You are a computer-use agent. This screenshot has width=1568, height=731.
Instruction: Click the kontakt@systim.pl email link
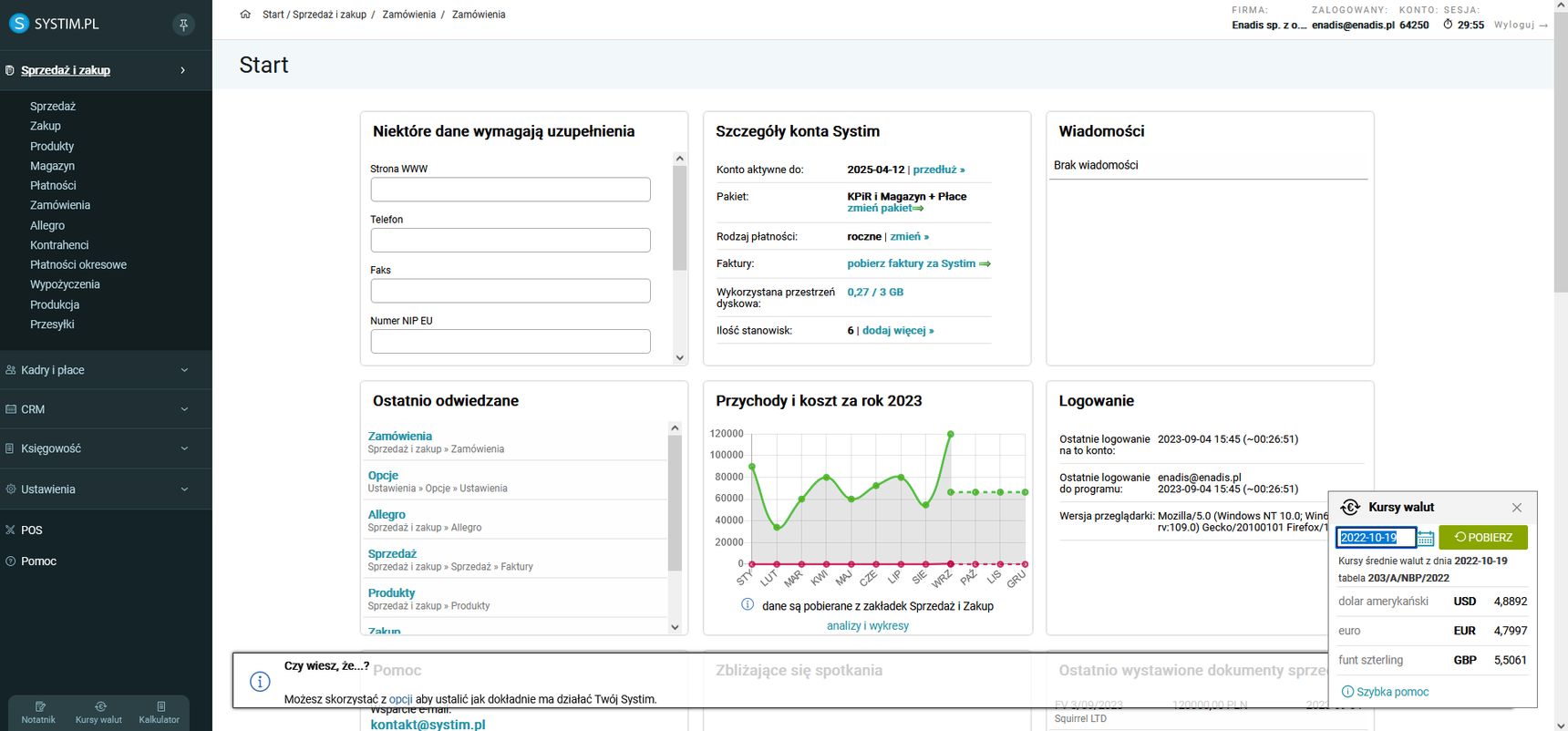(428, 725)
